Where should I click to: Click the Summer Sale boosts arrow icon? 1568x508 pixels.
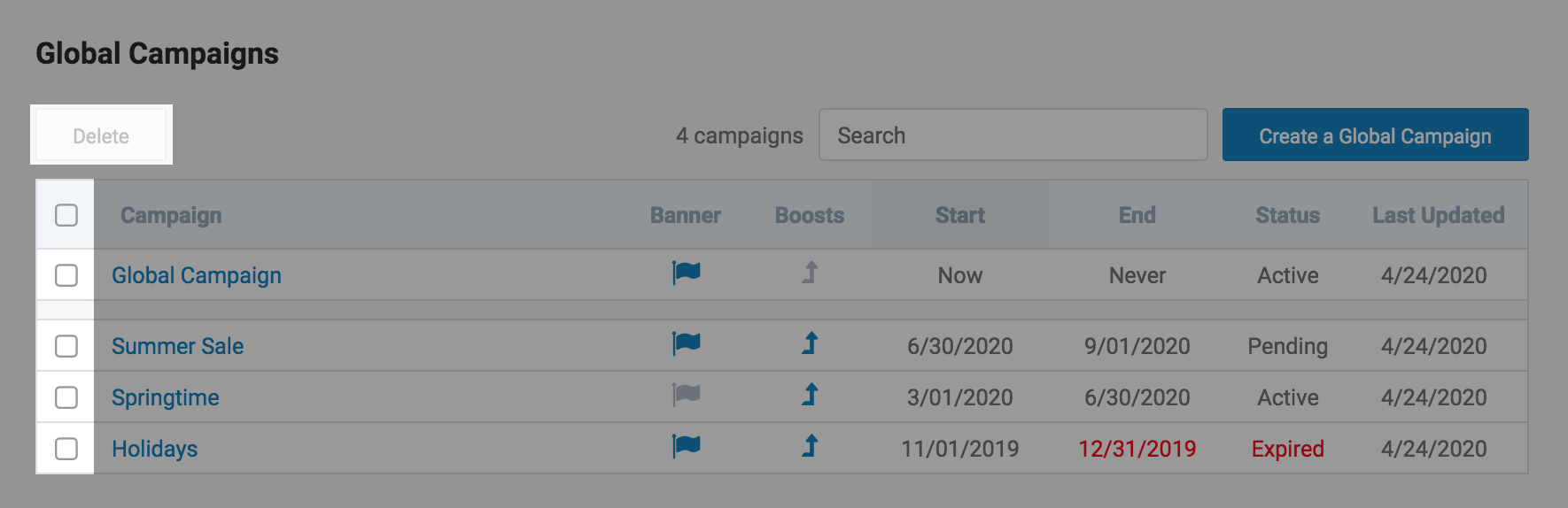click(810, 344)
